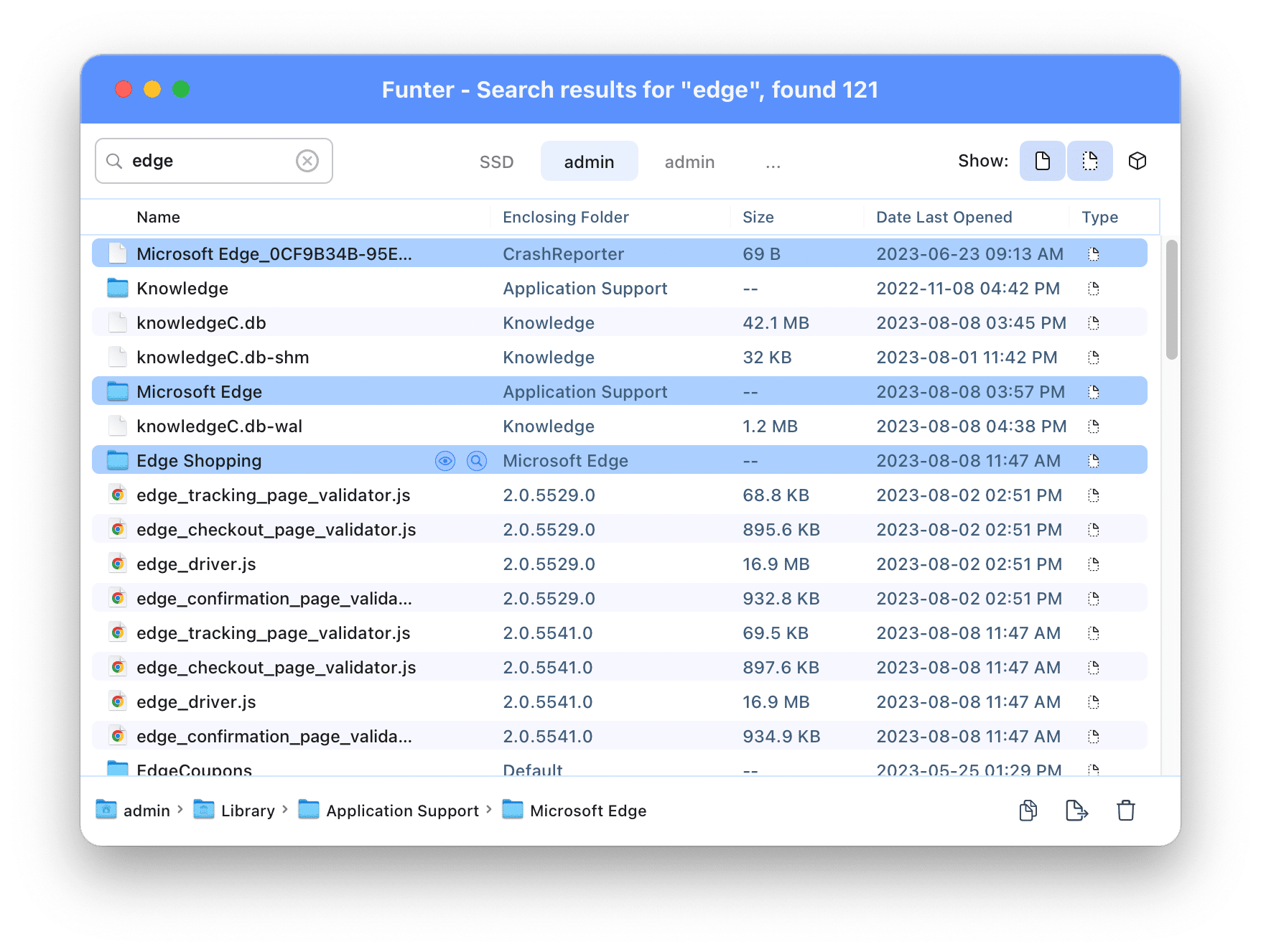Image resolution: width=1261 pixels, height=952 pixels.
Task: Select knowledgeC.db-wal file icon
Action: [x=118, y=426]
